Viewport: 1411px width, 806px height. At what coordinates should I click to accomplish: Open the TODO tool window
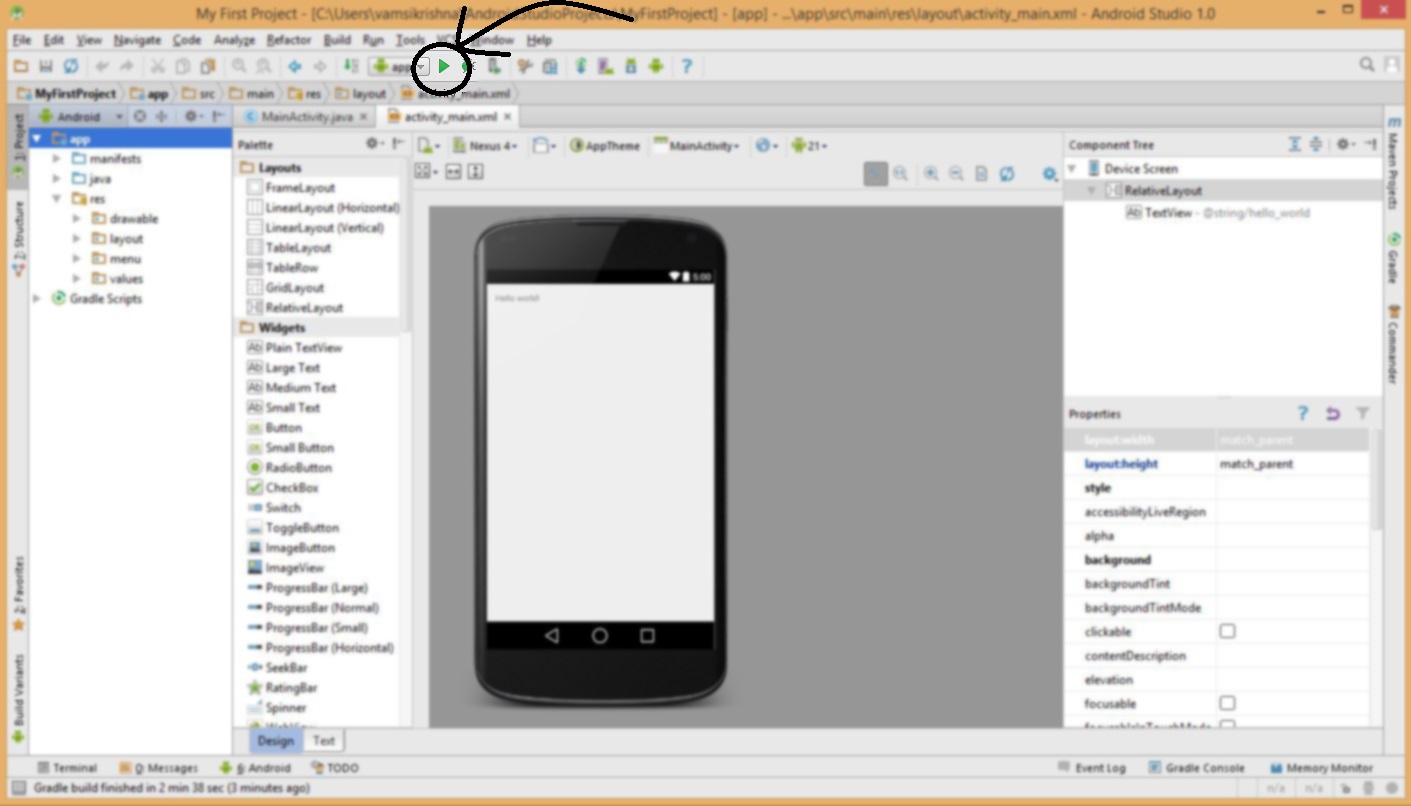tap(335, 768)
